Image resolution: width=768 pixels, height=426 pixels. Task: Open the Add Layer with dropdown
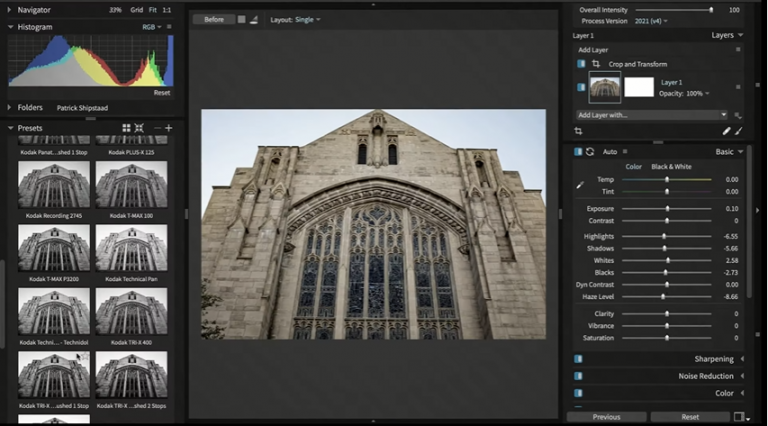coord(651,115)
